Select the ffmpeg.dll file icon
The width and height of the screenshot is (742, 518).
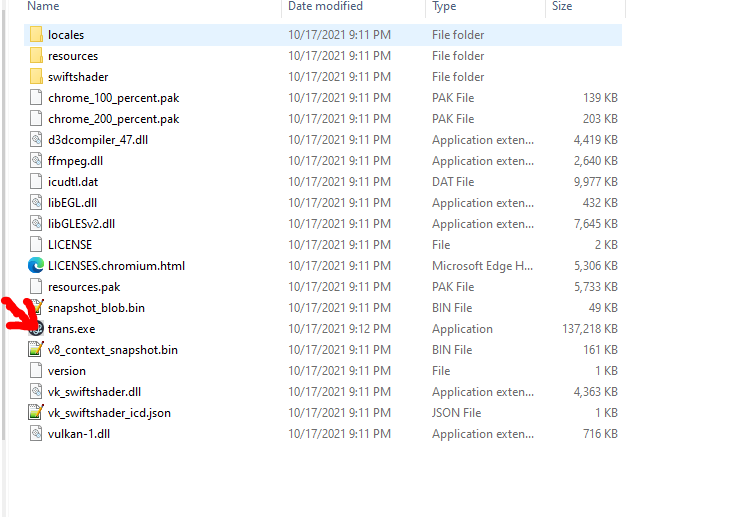36,161
